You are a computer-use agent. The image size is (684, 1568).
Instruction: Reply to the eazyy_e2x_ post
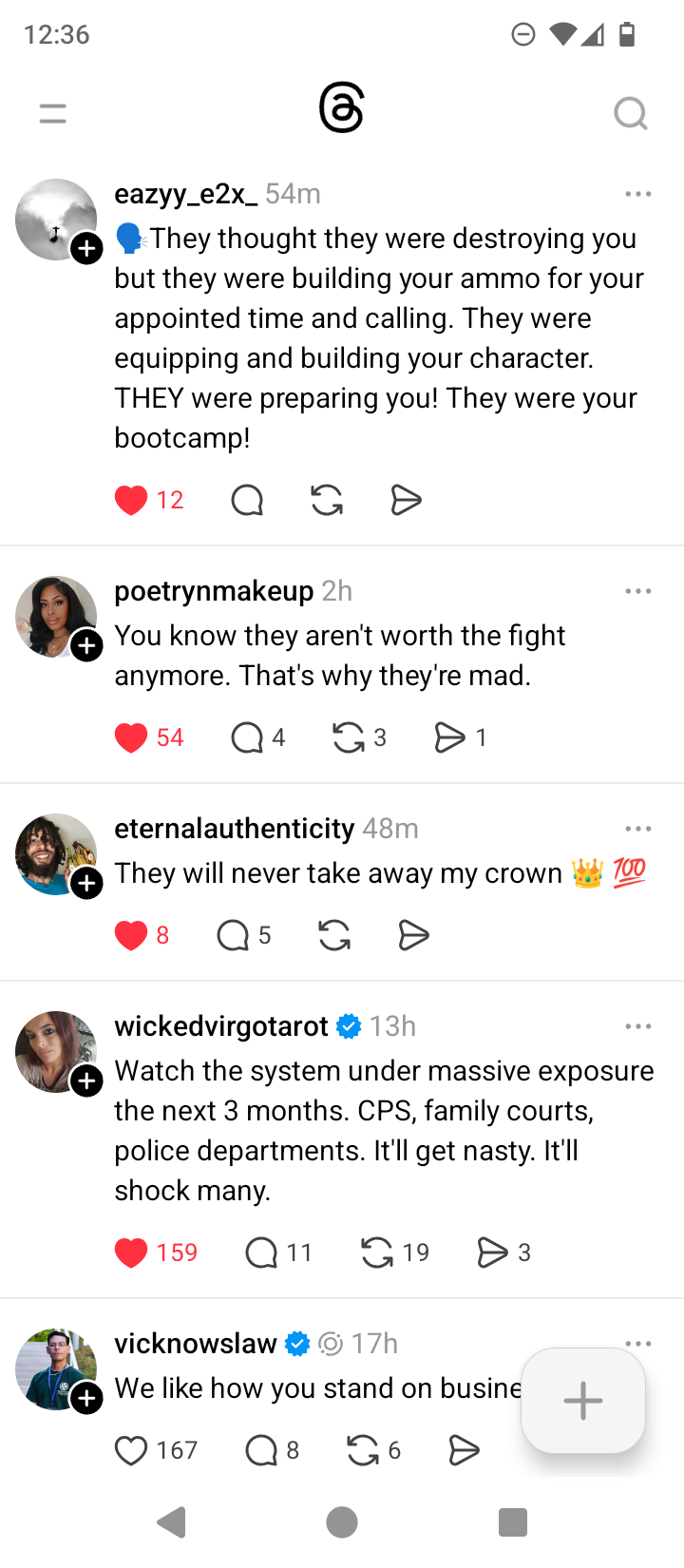(247, 500)
